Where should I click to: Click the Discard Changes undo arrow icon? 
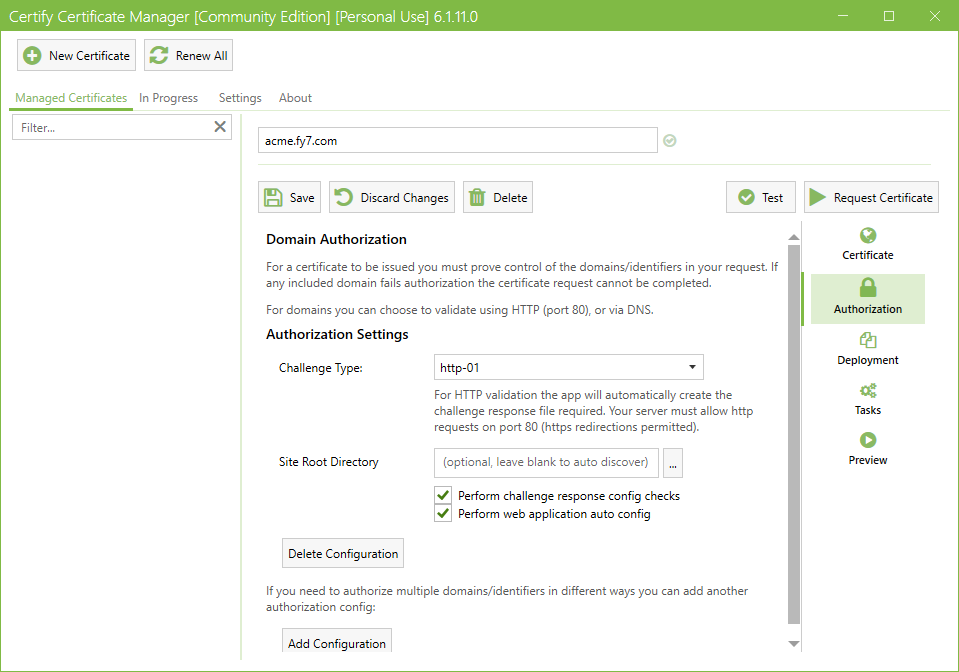click(x=344, y=197)
